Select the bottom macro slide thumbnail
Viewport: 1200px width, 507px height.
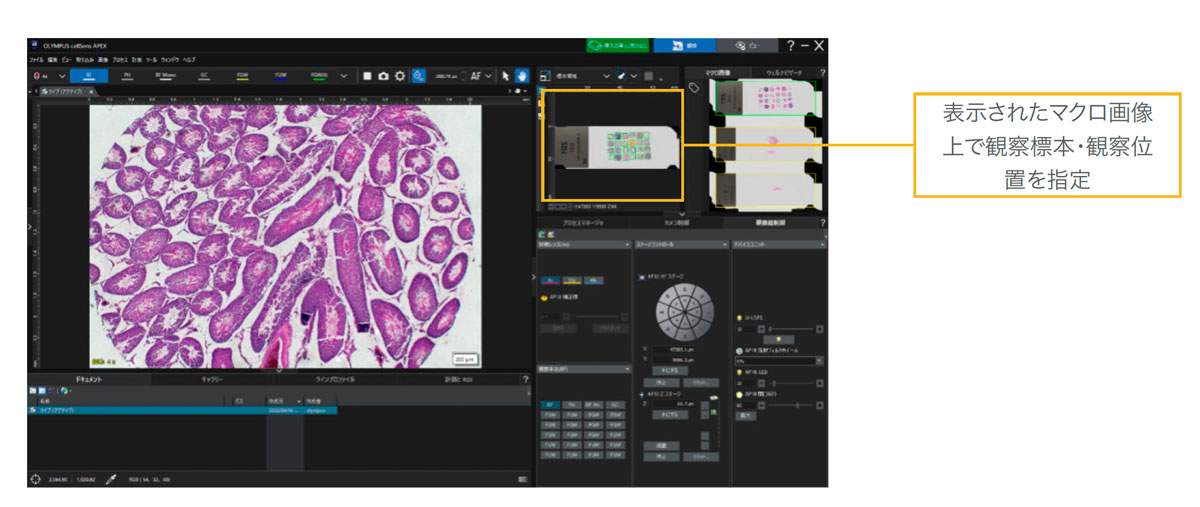pyautogui.click(x=766, y=189)
